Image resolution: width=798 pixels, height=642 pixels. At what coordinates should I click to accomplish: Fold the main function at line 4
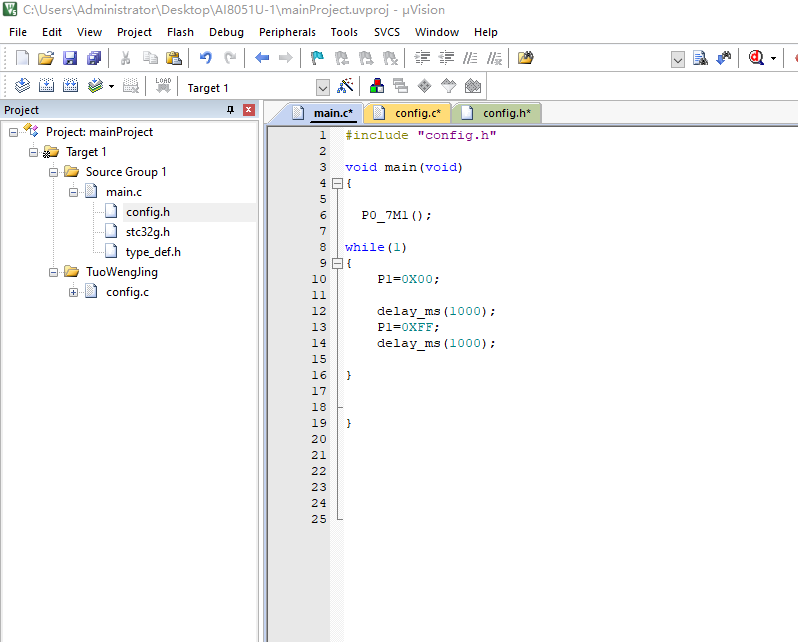coord(337,183)
